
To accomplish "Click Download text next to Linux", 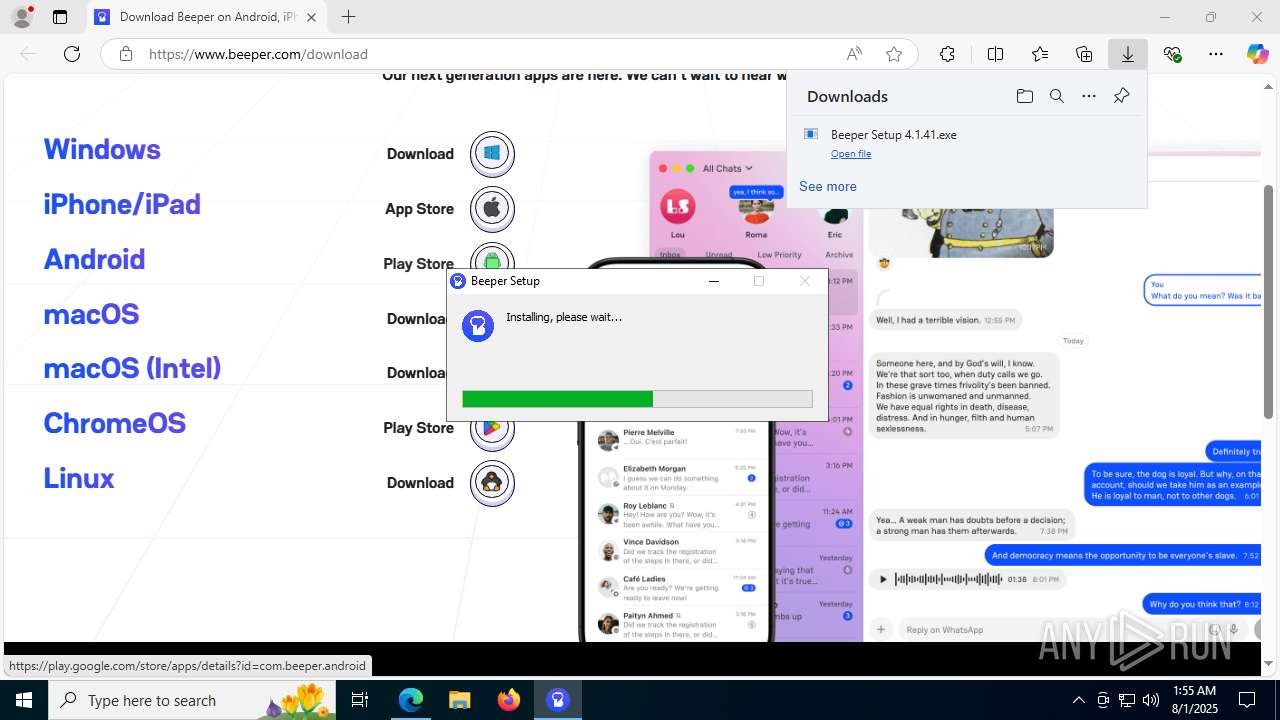I will pyautogui.click(x=420, y=483).
